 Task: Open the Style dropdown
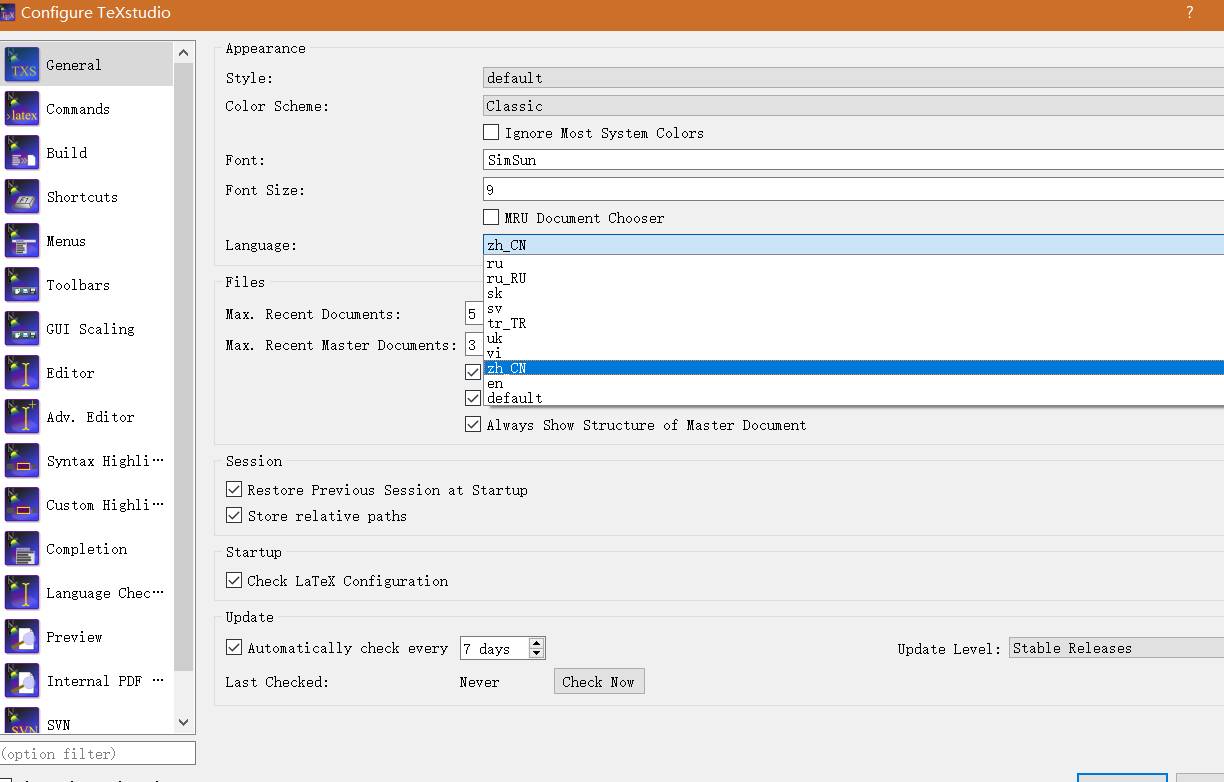click(x=853, y=78)
